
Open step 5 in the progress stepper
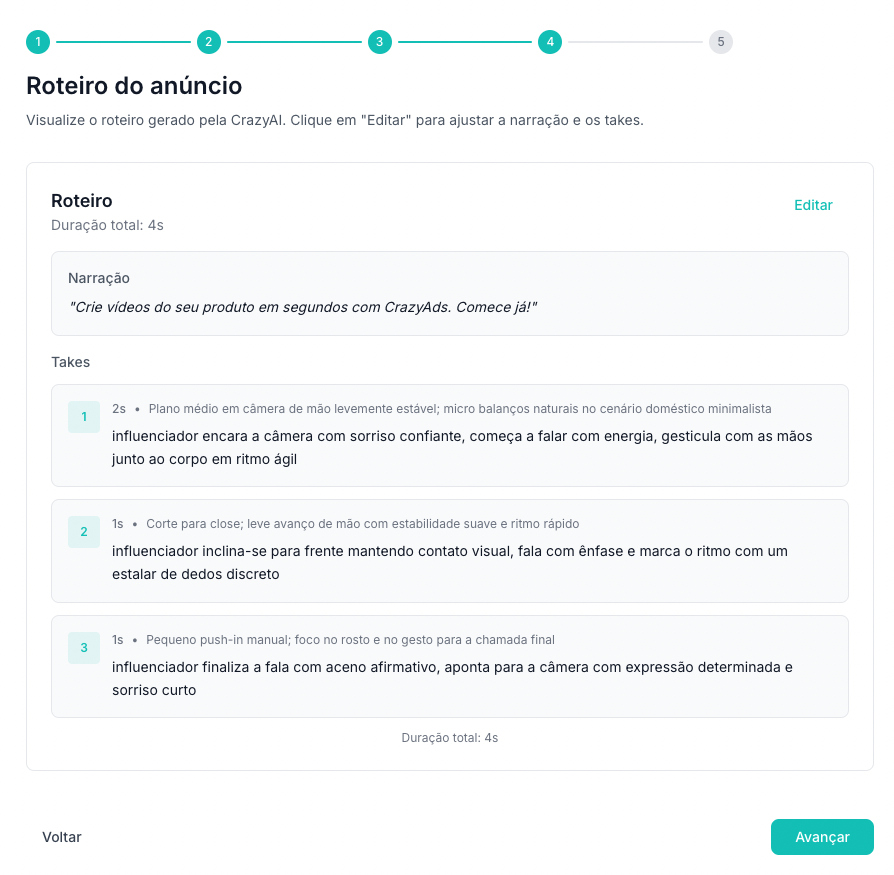(720, 42)
